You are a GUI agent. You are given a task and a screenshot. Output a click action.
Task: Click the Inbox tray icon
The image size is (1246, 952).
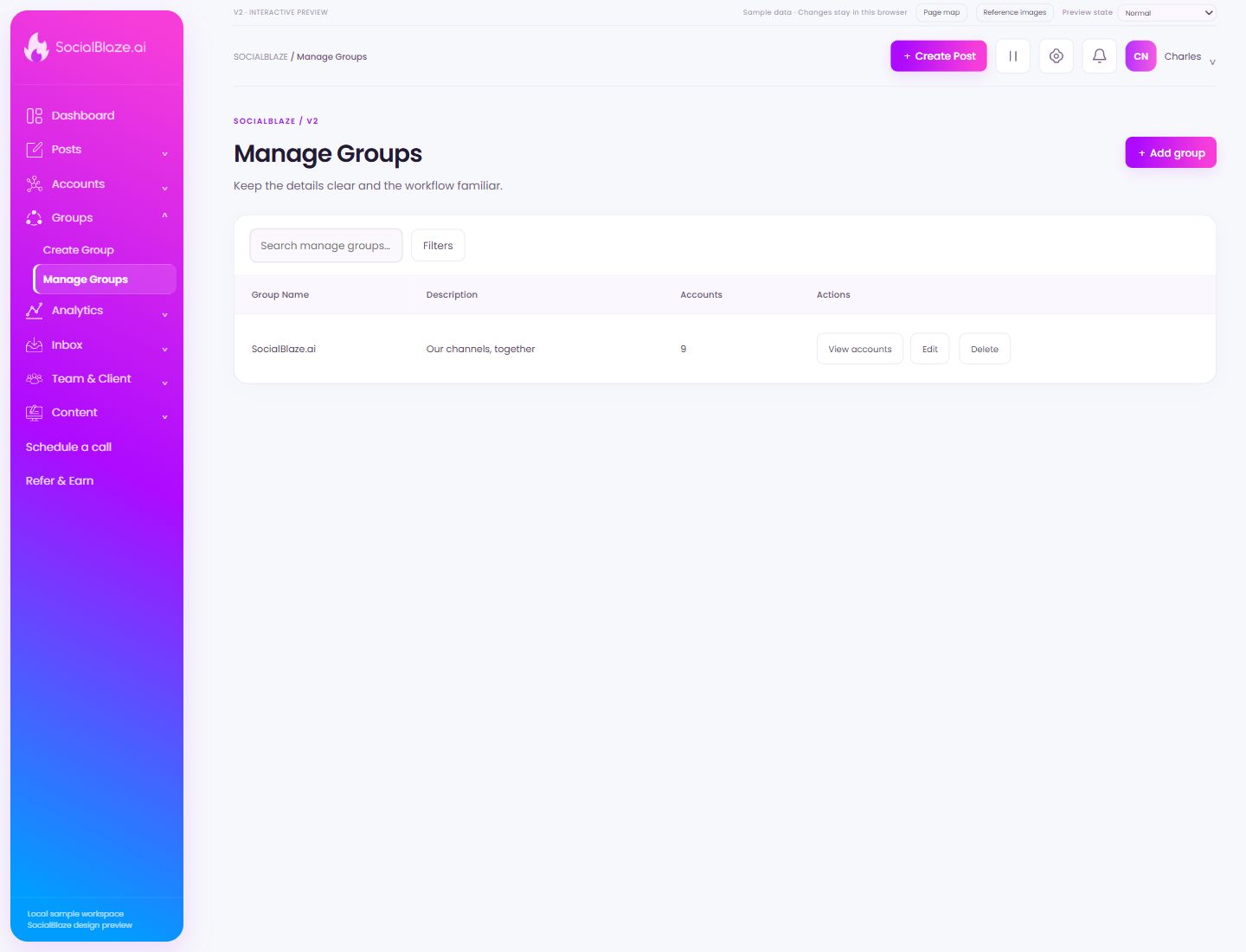[35, 345]
